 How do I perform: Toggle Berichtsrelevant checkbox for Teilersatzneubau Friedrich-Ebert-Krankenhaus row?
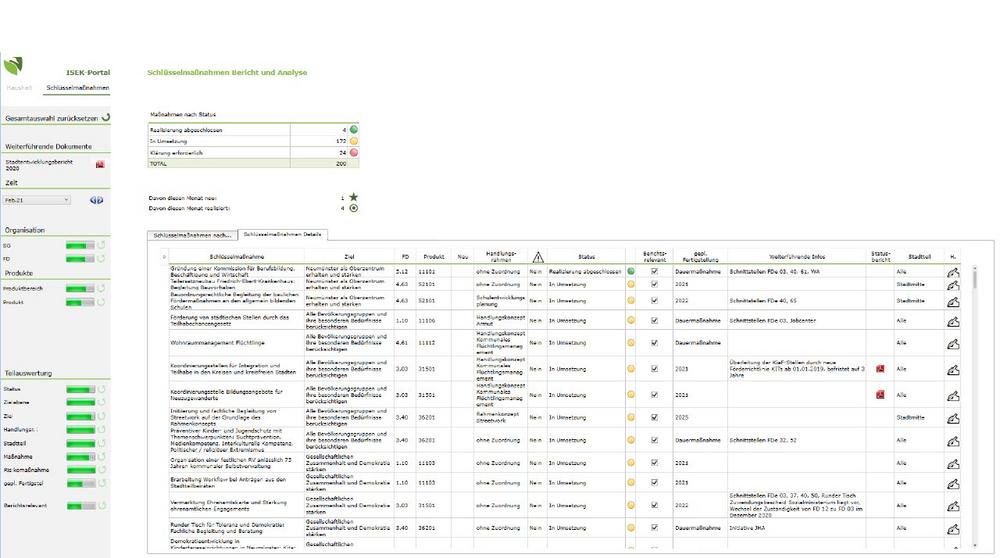[654, 284]
